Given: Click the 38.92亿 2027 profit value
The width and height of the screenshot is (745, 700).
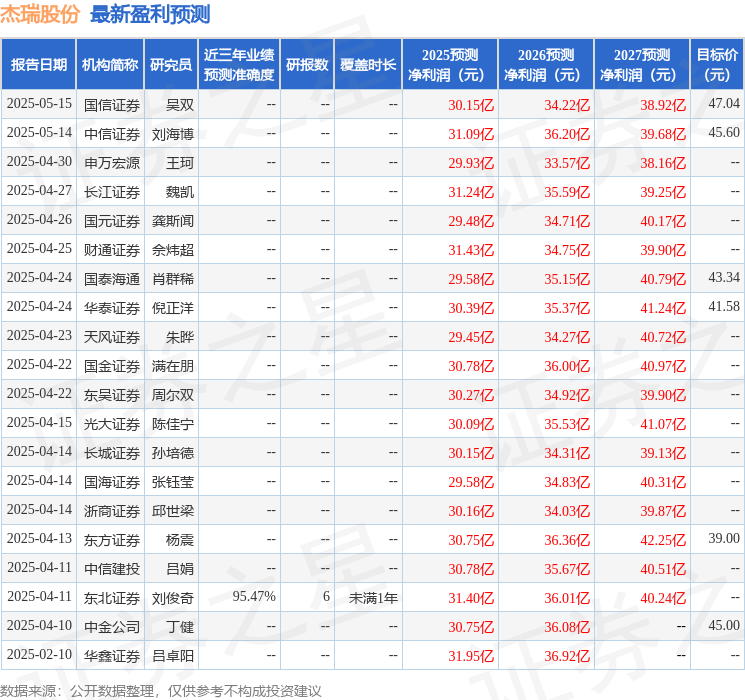Looking at the screenshot, I should [x=663, y=105].
